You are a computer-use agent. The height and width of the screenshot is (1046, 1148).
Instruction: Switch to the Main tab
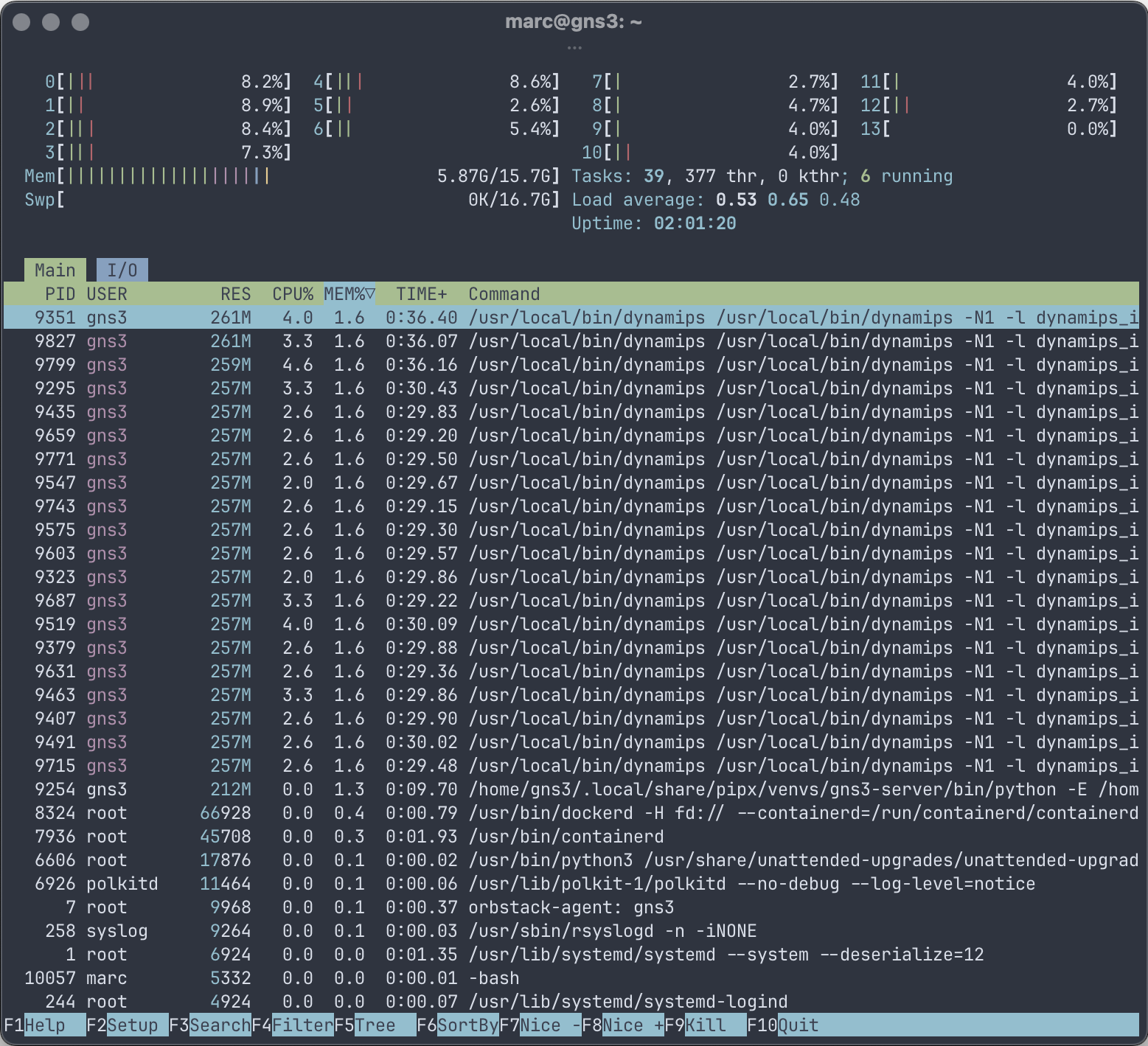pyautogui.click(x=55, y=270)
